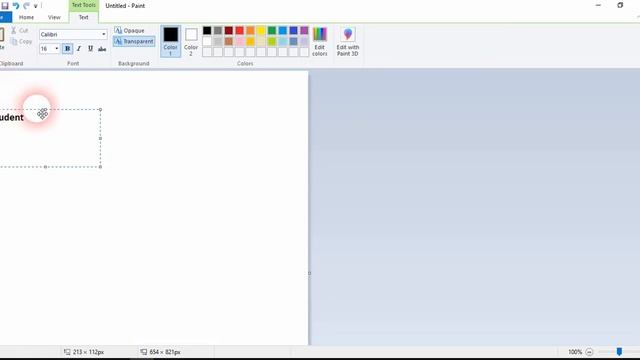The image size is (640, 360).
Task: Select Color 1 foreground box
Action: [x=171, y=41]
